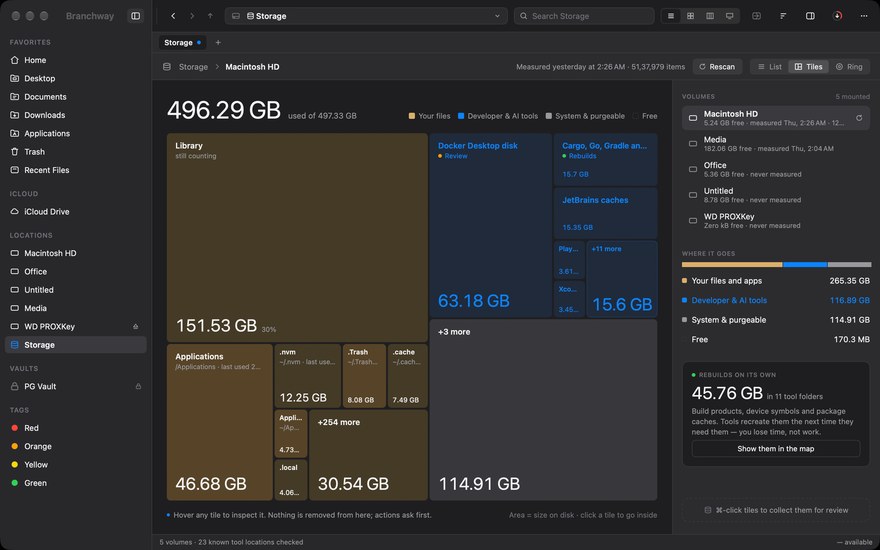Screen dimensions: 880x550
Task: Toggle the System & purgeable legend item
Action: [x=585, y=116]
